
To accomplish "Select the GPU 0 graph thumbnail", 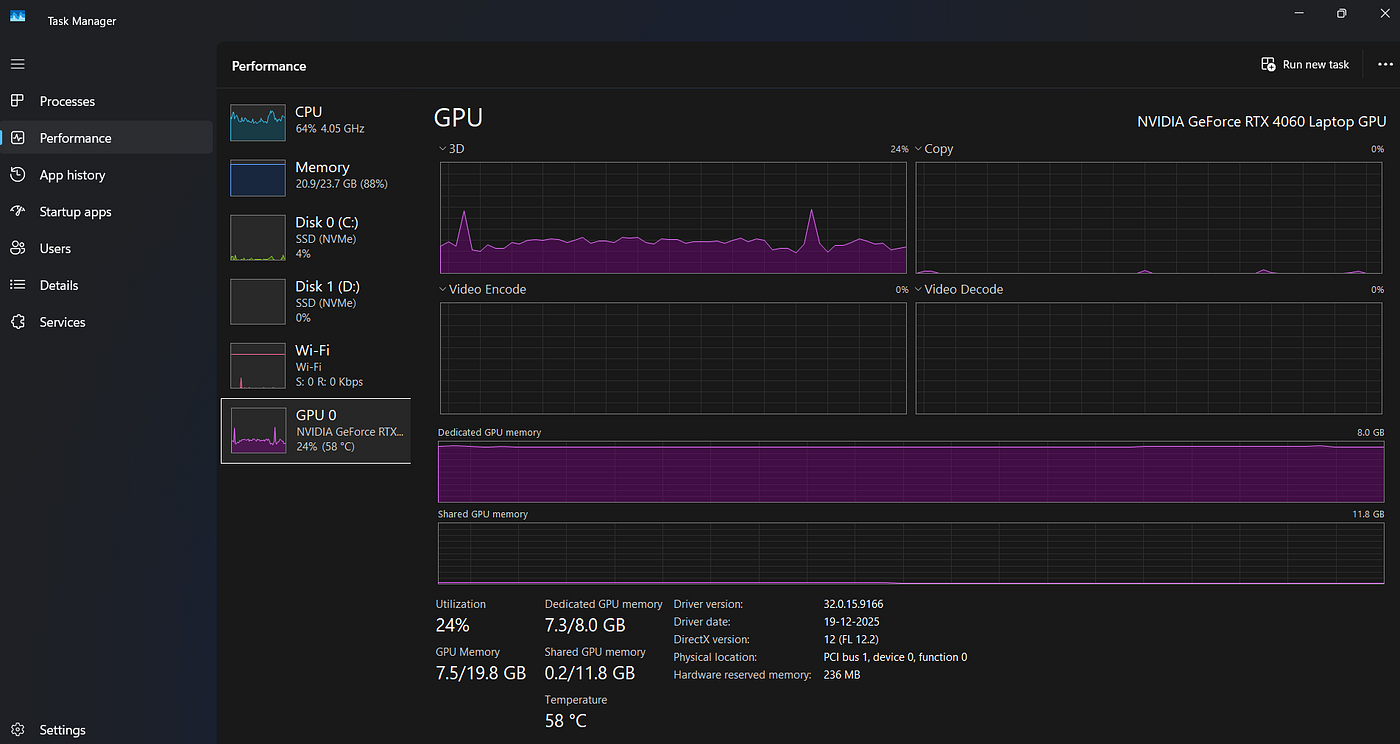I will [258, 430].
